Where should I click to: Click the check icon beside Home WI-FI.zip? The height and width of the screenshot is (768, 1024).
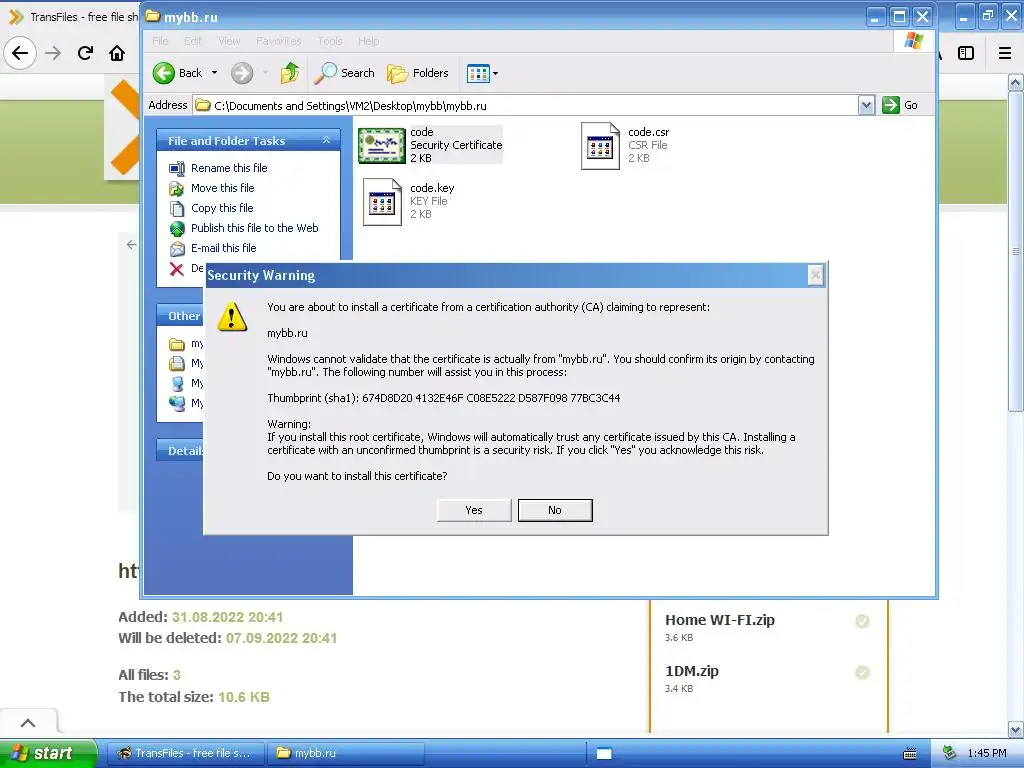pos(862,621)
